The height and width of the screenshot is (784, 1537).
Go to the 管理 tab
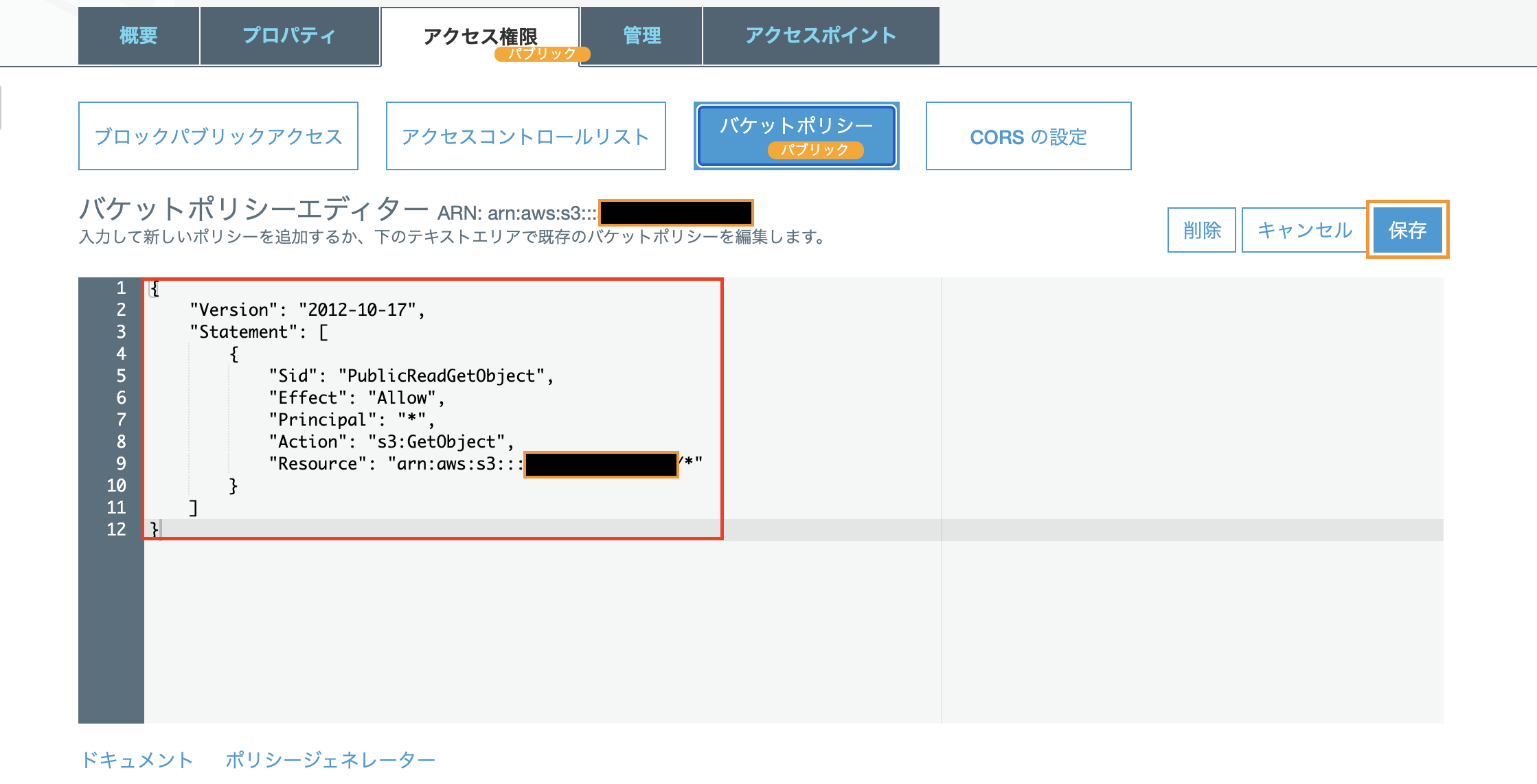(x=641, y=36)
